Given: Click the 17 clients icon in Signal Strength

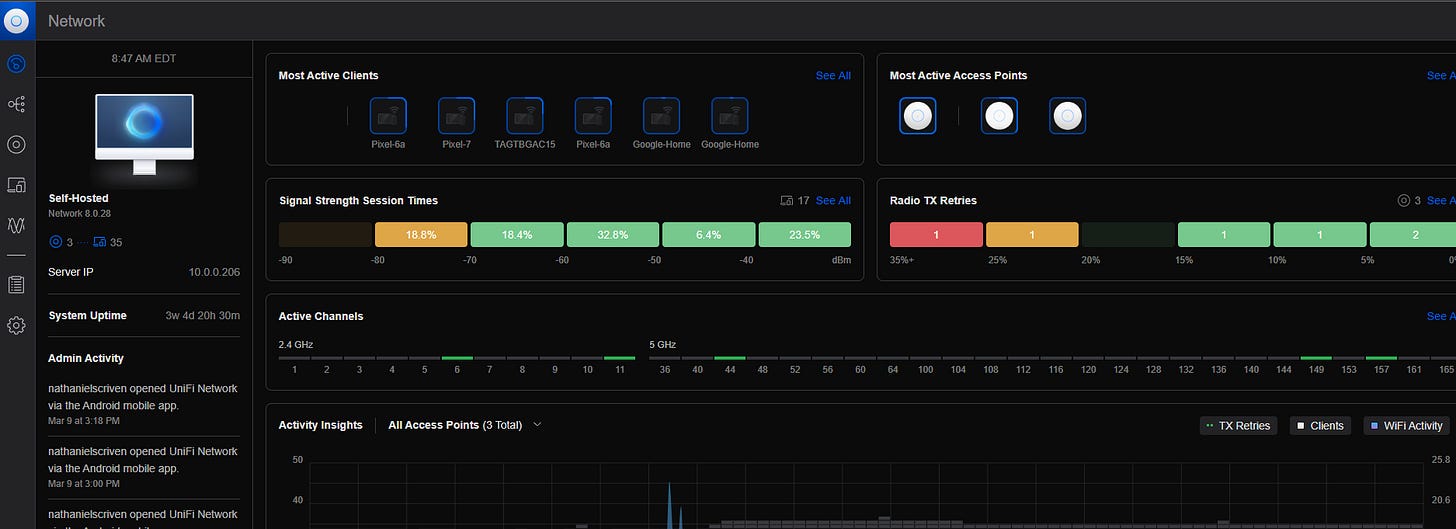Looking at the screenshot, I should coord(786,201).
